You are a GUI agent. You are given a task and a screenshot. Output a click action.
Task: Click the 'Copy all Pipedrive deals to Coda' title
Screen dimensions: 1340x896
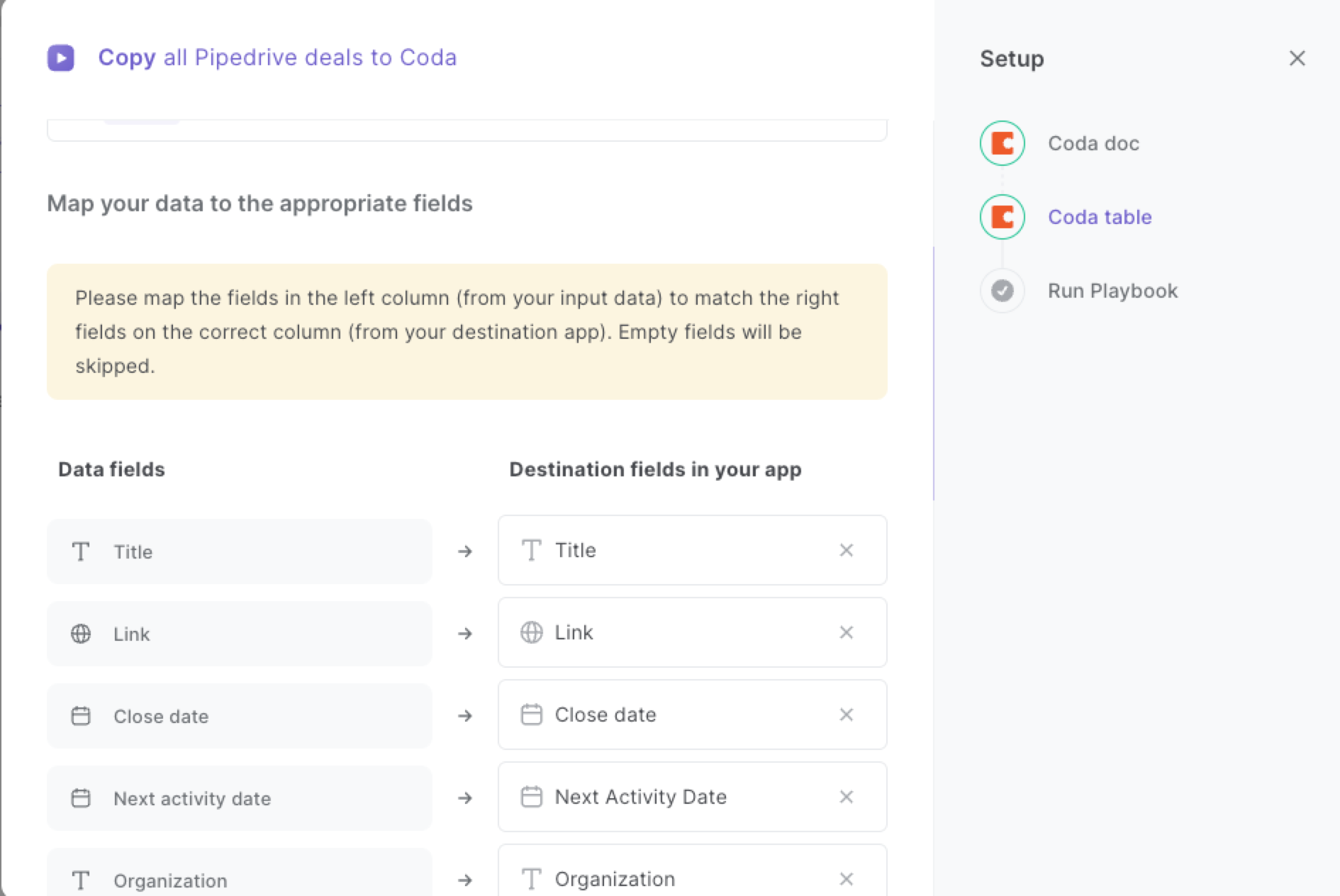click(x=277, y=57)
